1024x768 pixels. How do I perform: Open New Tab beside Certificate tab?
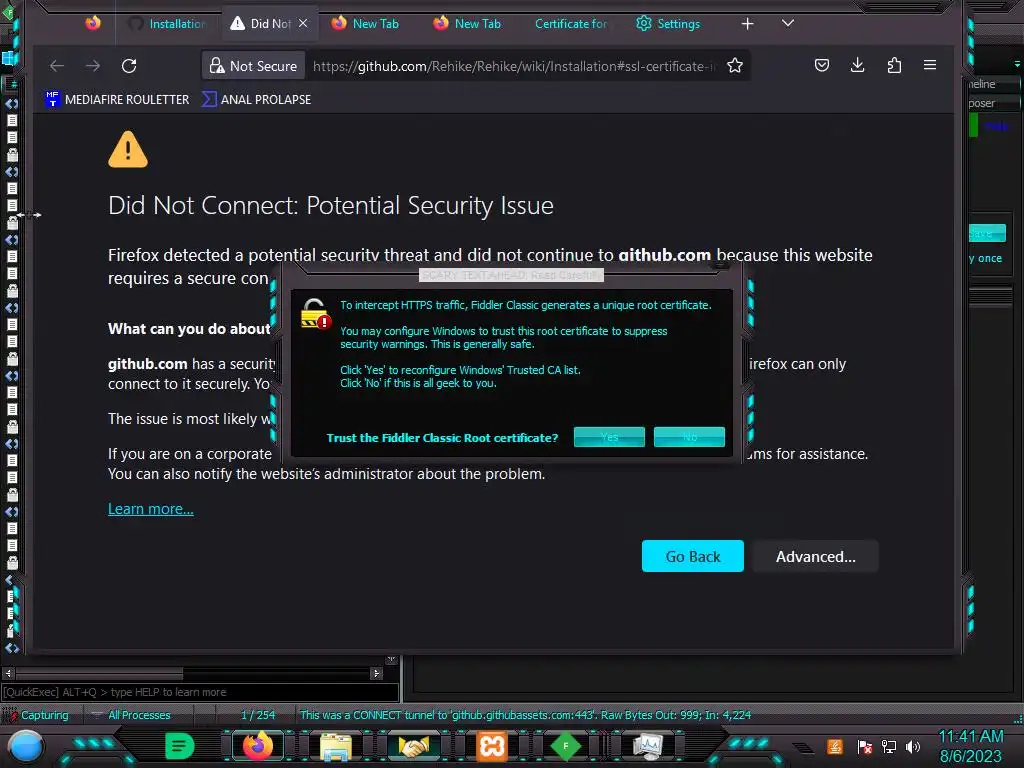(468, 24)
